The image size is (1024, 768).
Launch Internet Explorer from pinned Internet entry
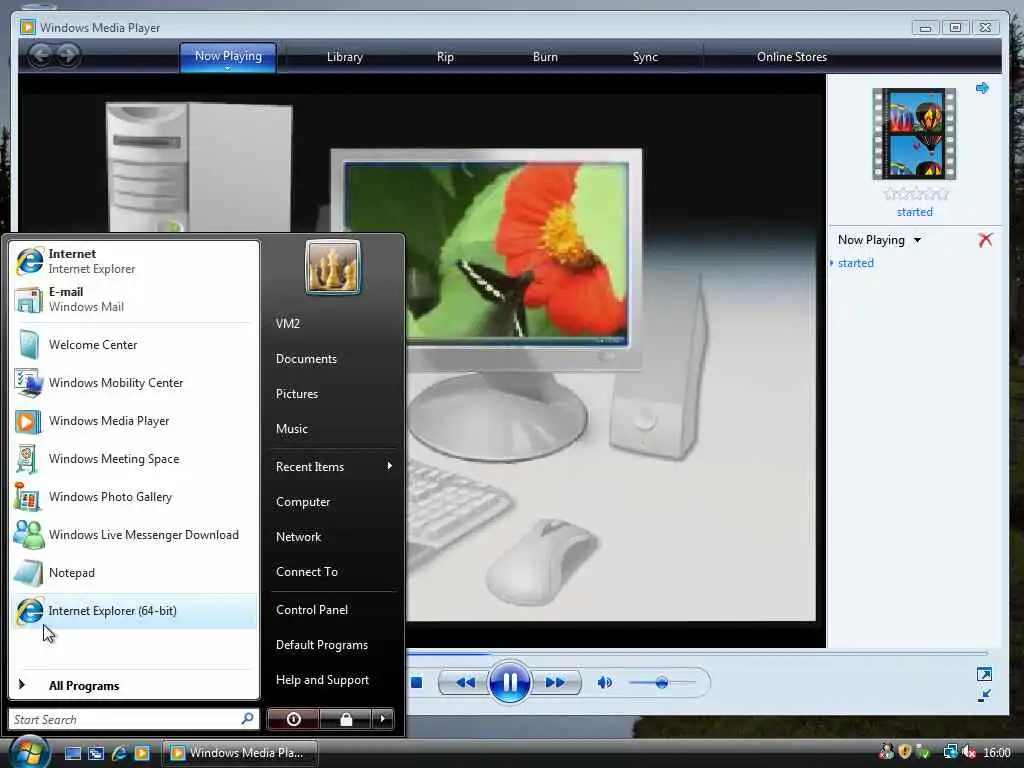[134, 261]
